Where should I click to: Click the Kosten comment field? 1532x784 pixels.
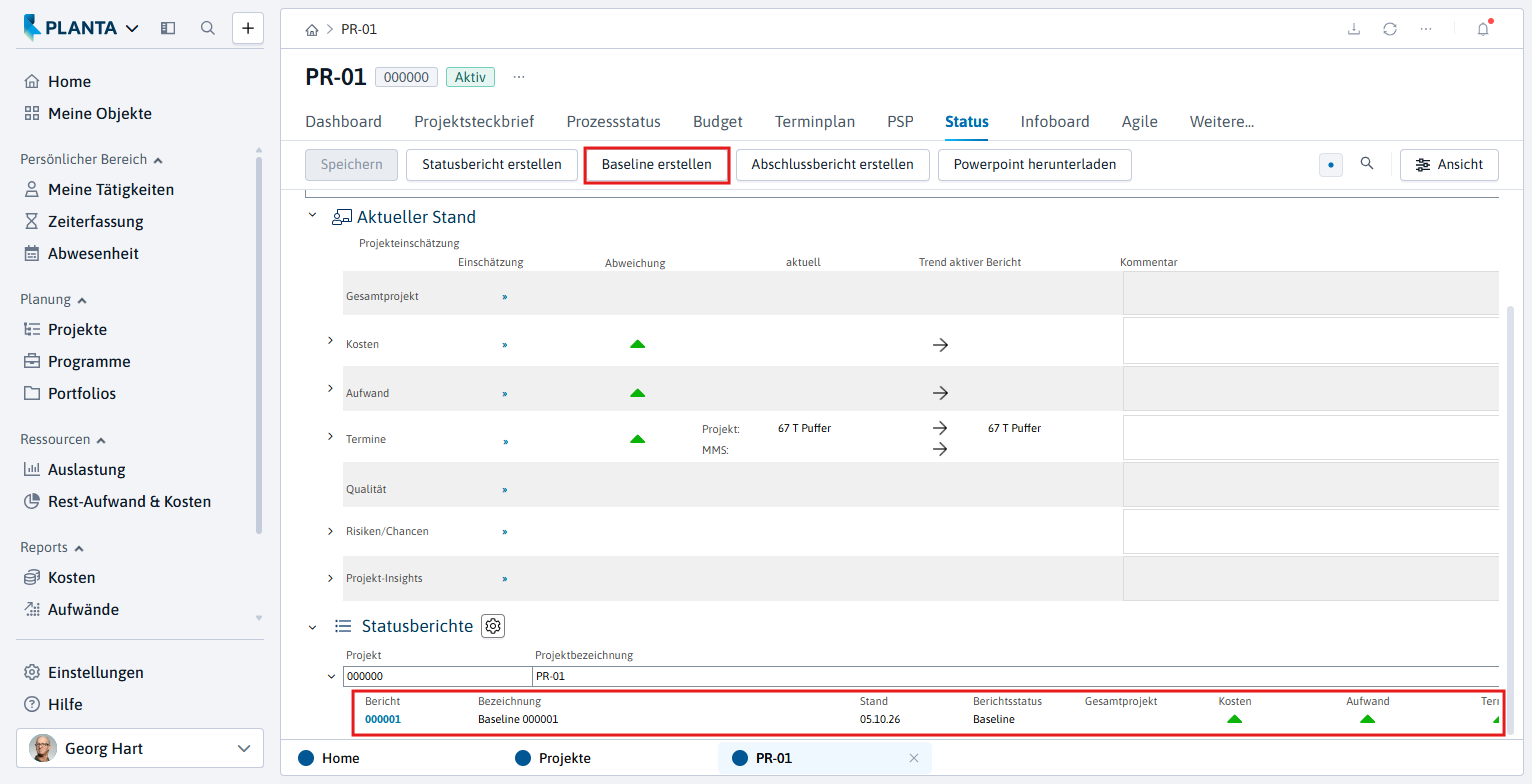coord(1311,341)
